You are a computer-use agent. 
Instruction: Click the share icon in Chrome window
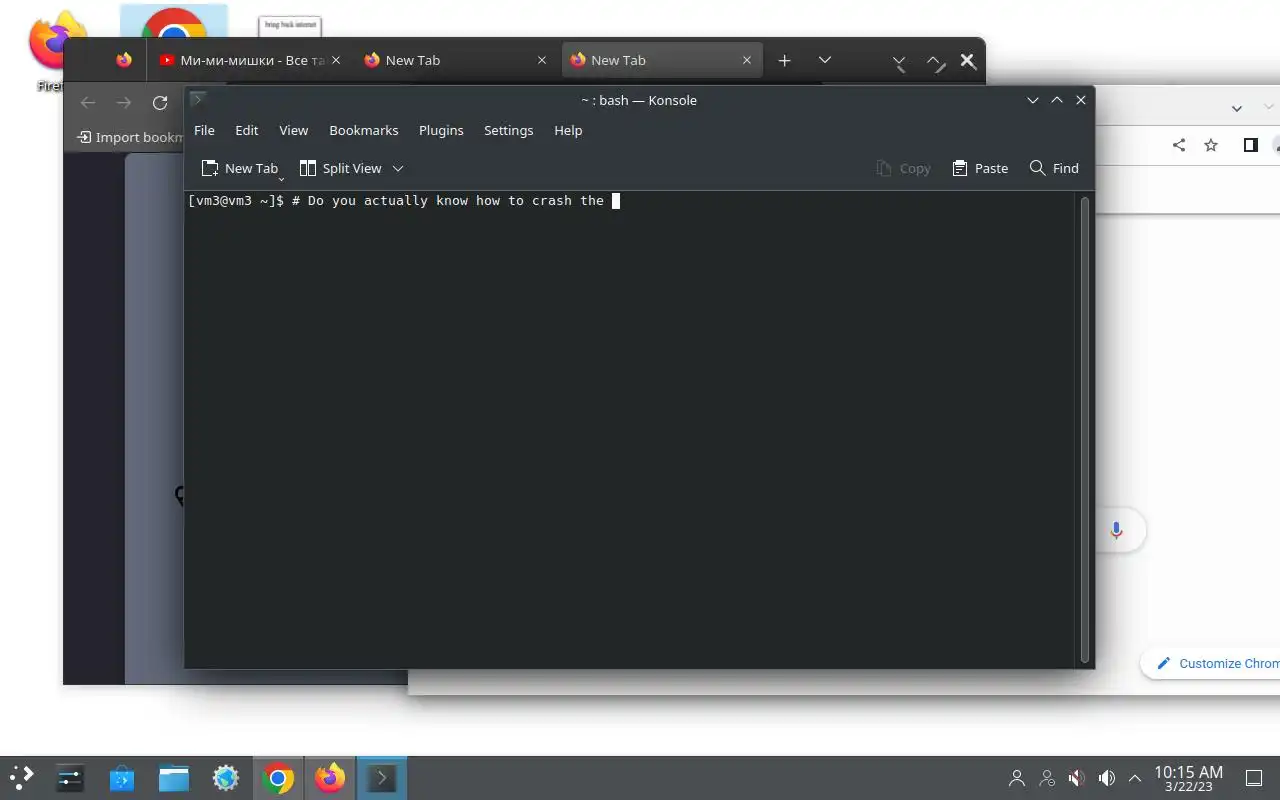click(1179, 145)
